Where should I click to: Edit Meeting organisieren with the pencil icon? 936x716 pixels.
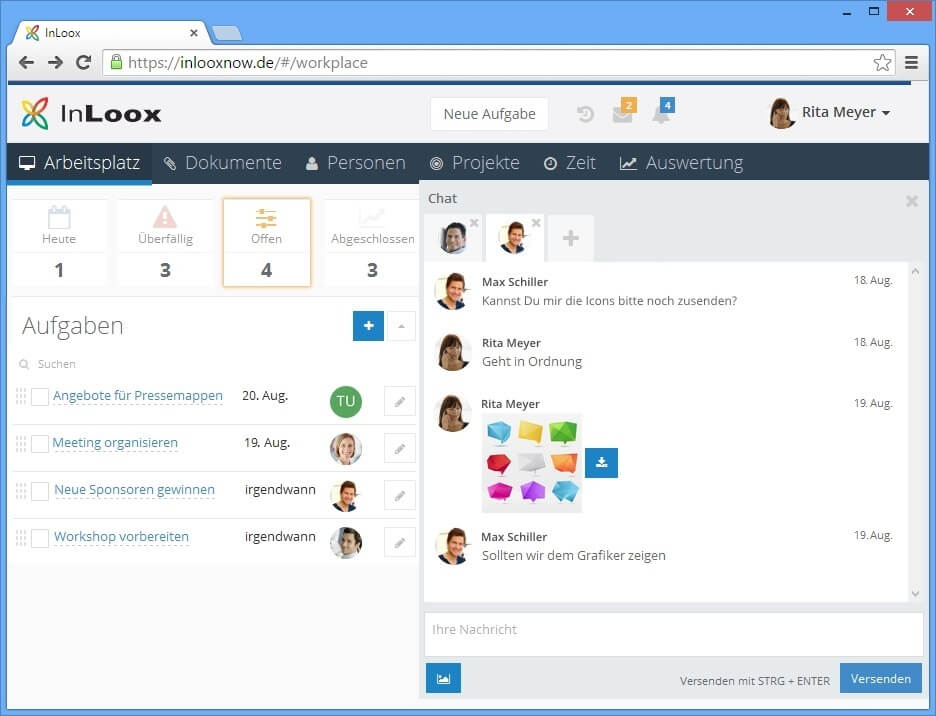point(399,448)
